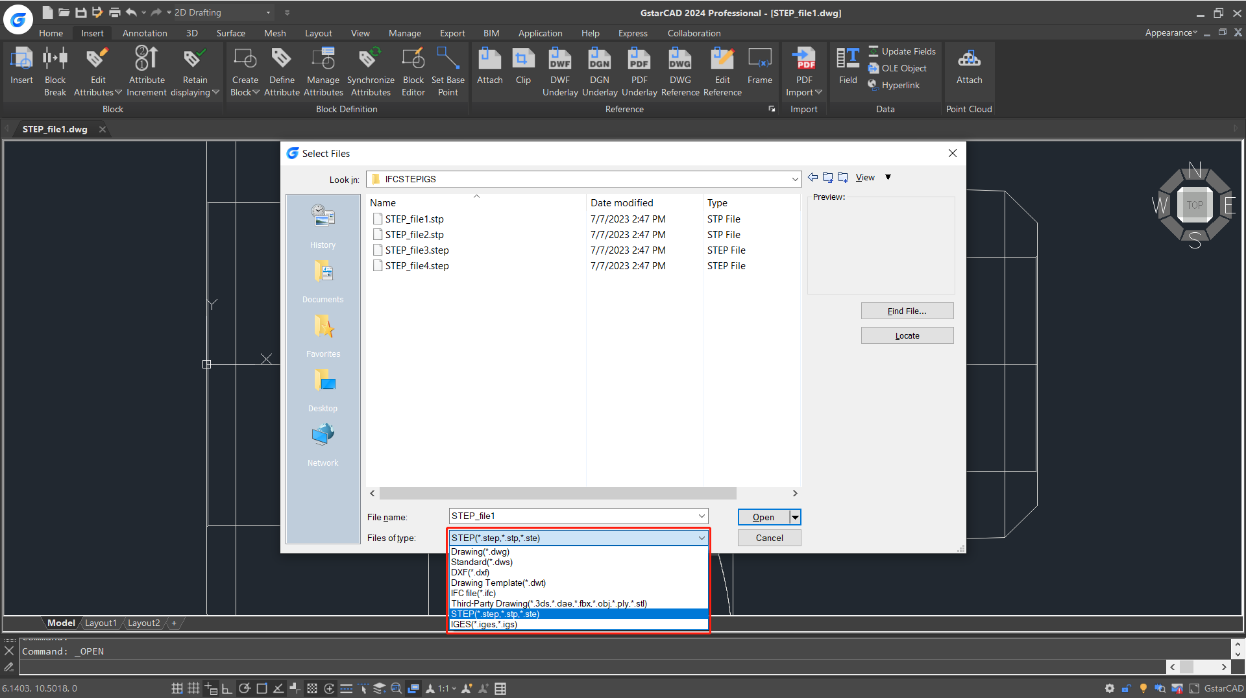Screen dimensions: 1246x698
Task: Collapse the Files of type dropdown
Action: (701, 538)
